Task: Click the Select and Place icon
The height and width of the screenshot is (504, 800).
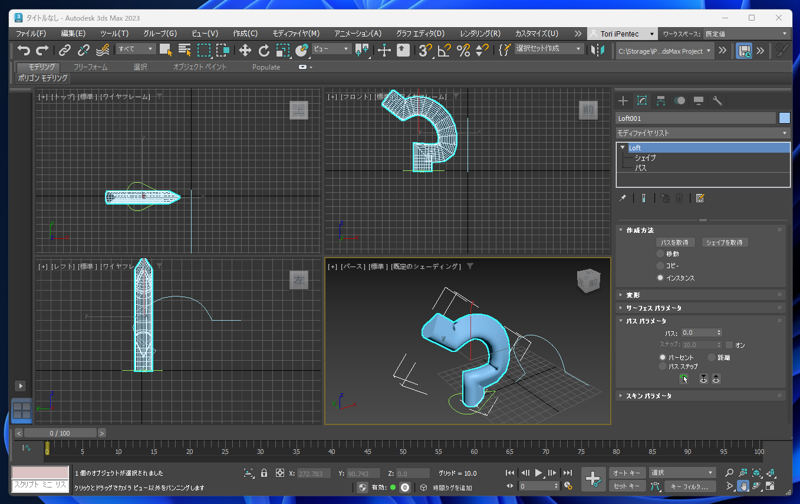Action: (x=302, y=50)
